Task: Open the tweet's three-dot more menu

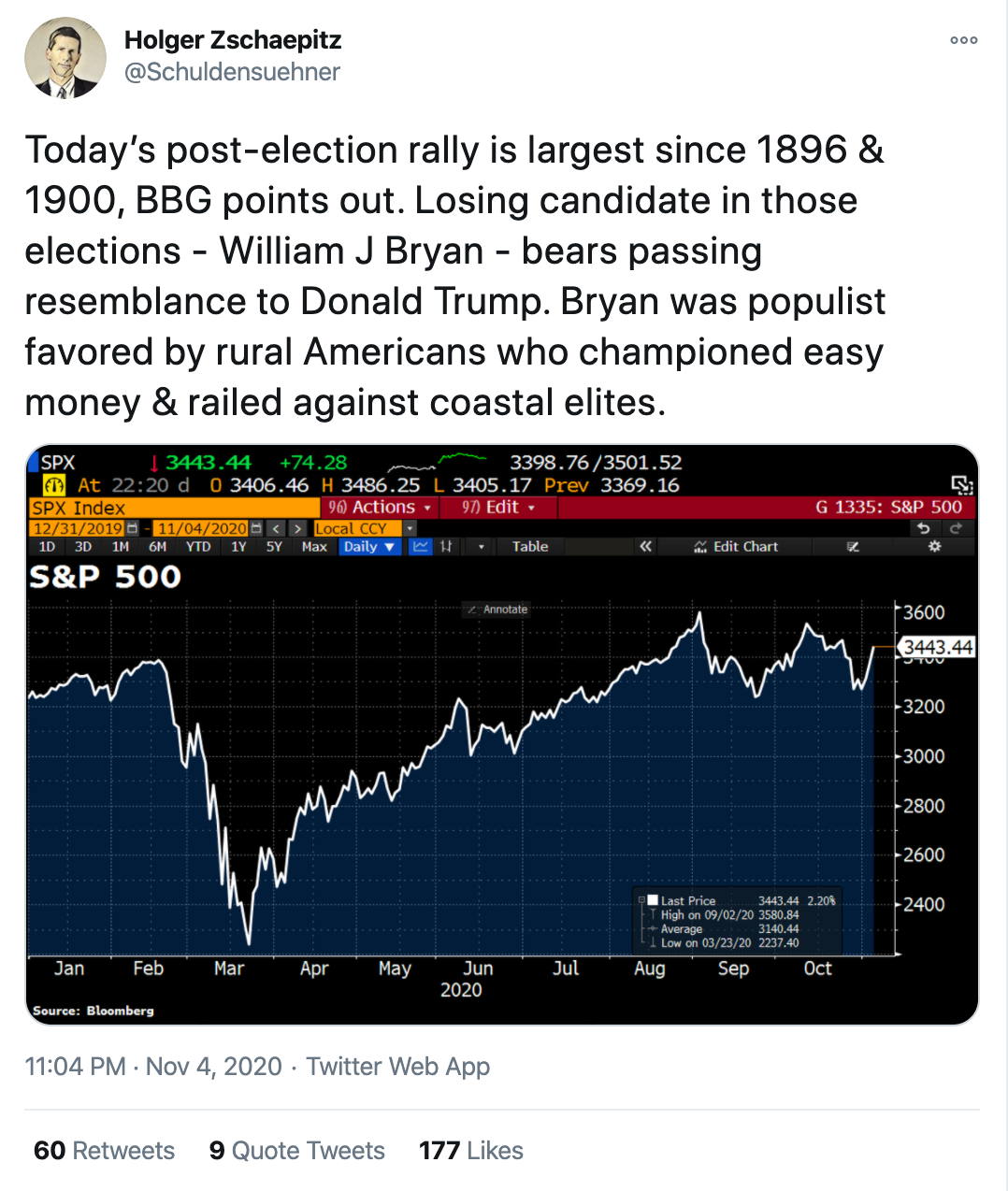Action: pos(963,40)
